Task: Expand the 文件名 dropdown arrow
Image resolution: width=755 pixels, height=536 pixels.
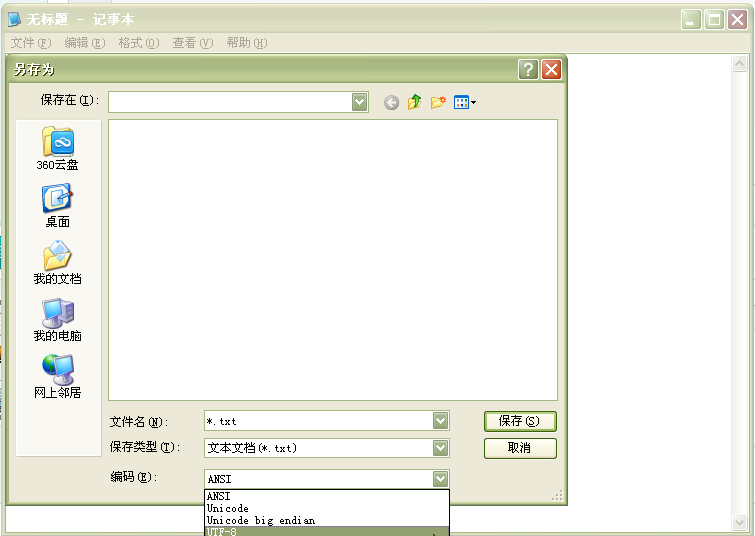Action: [x=440, y=421]
